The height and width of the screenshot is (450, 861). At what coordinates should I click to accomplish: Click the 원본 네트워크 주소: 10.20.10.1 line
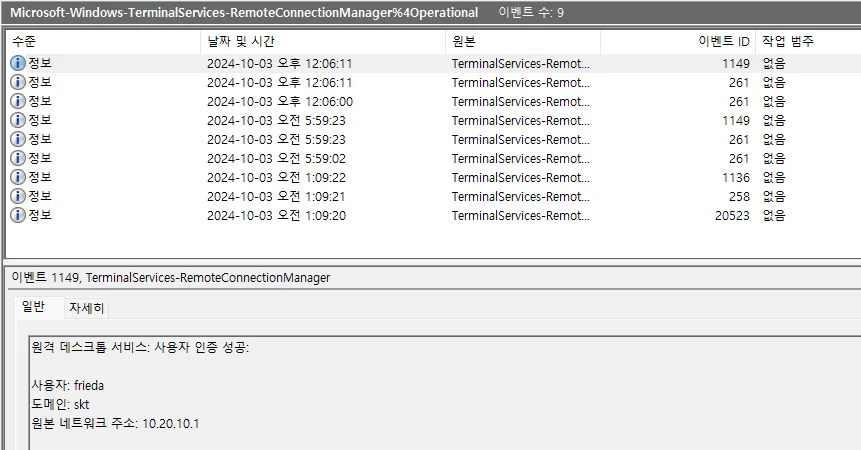(x=115, y=424)
